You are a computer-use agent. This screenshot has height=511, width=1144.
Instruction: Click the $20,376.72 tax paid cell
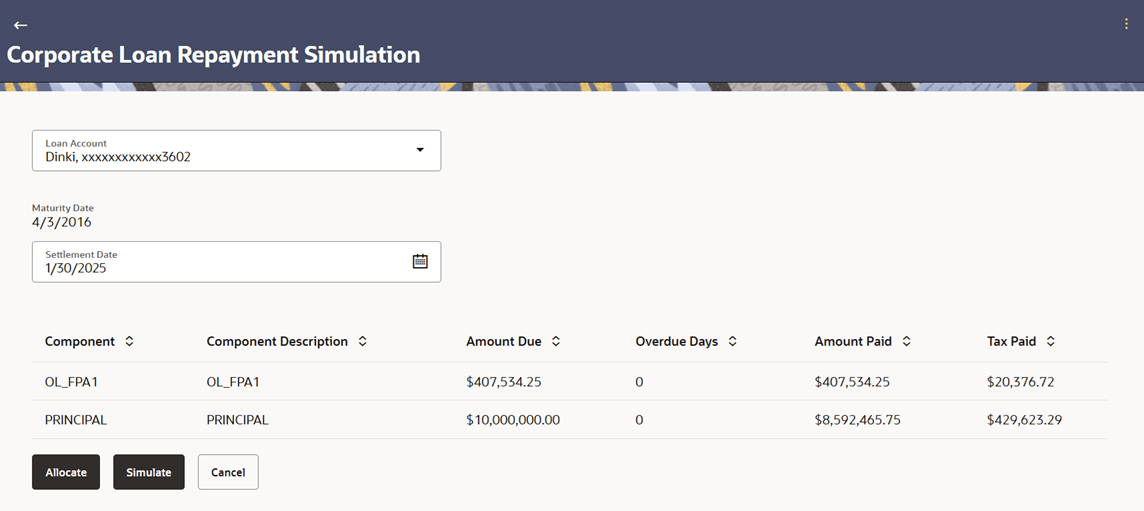(1020, 382)
